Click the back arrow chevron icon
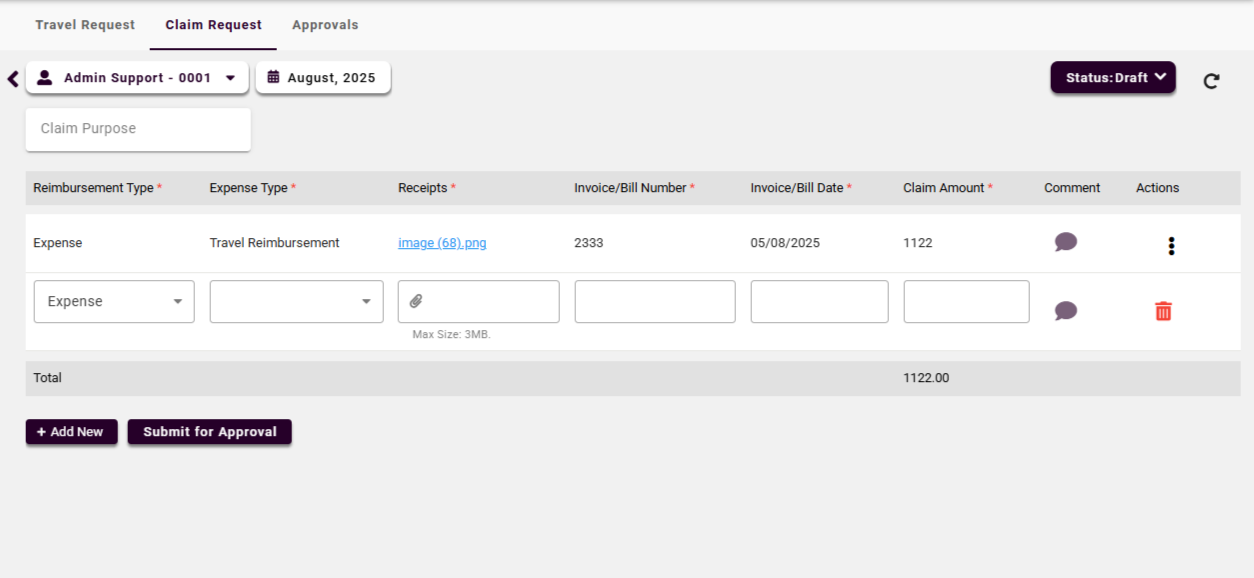The height and width of the screenshot is (578, 1254). [x=13, y=78]
